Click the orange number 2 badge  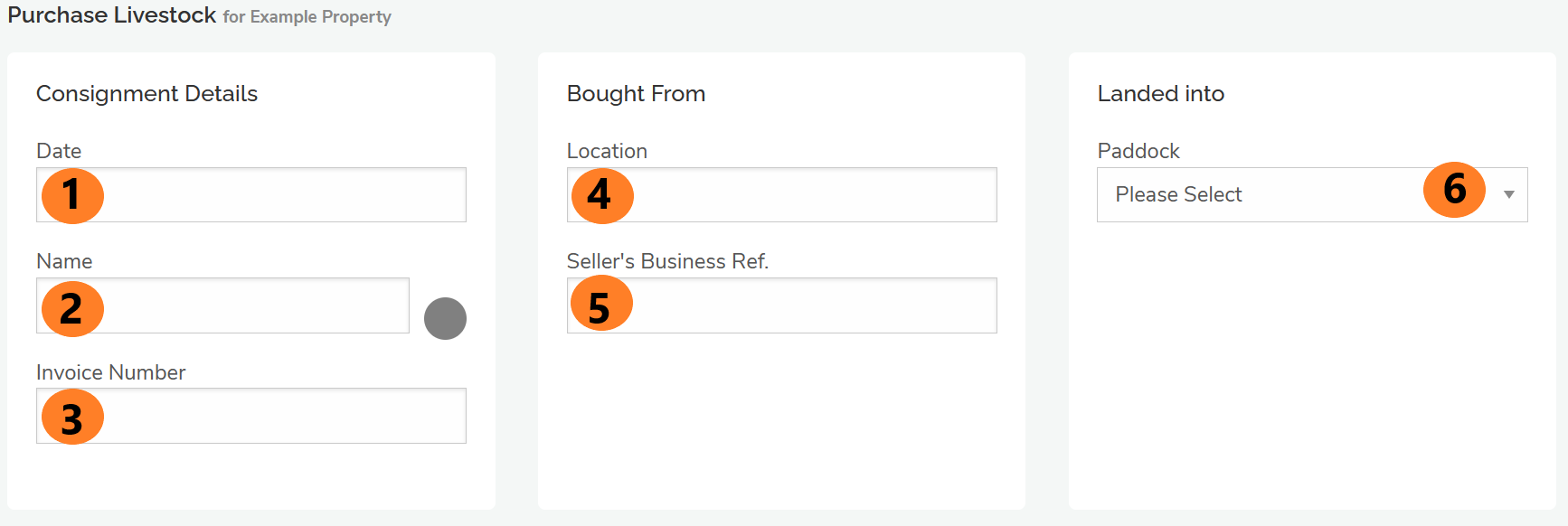pos(72,309)
